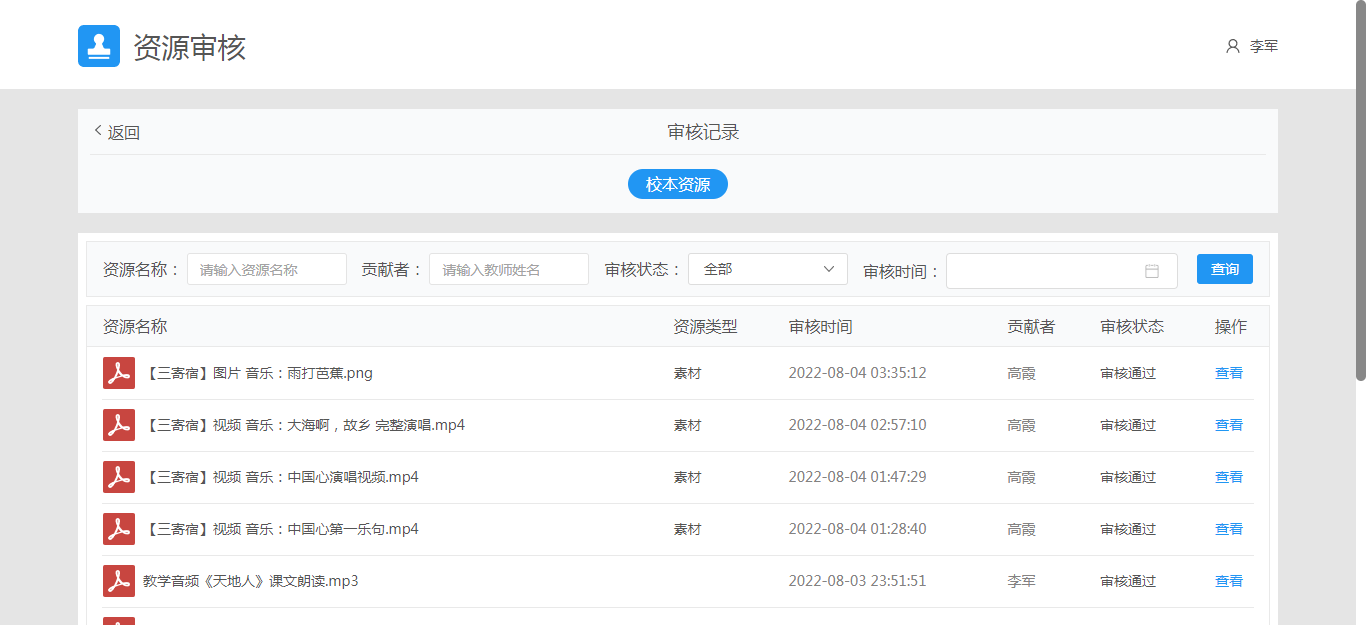Screen dimensions: 1366x625
Task: Click file icon for 中国心演唱视频.mp4
Action: (119, 477)
